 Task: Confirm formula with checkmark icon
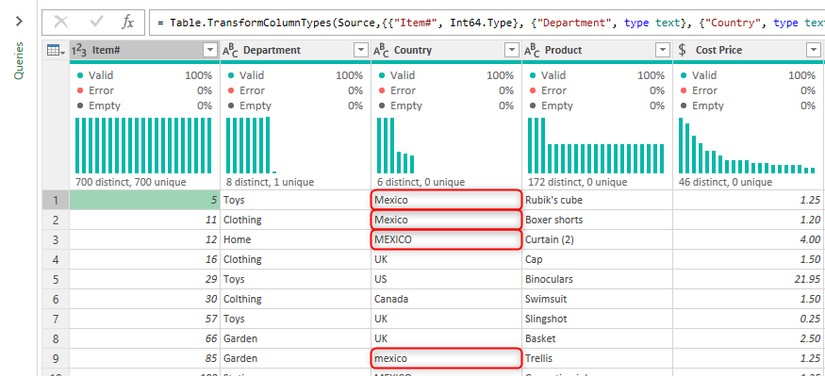click(x=97, y=22)
